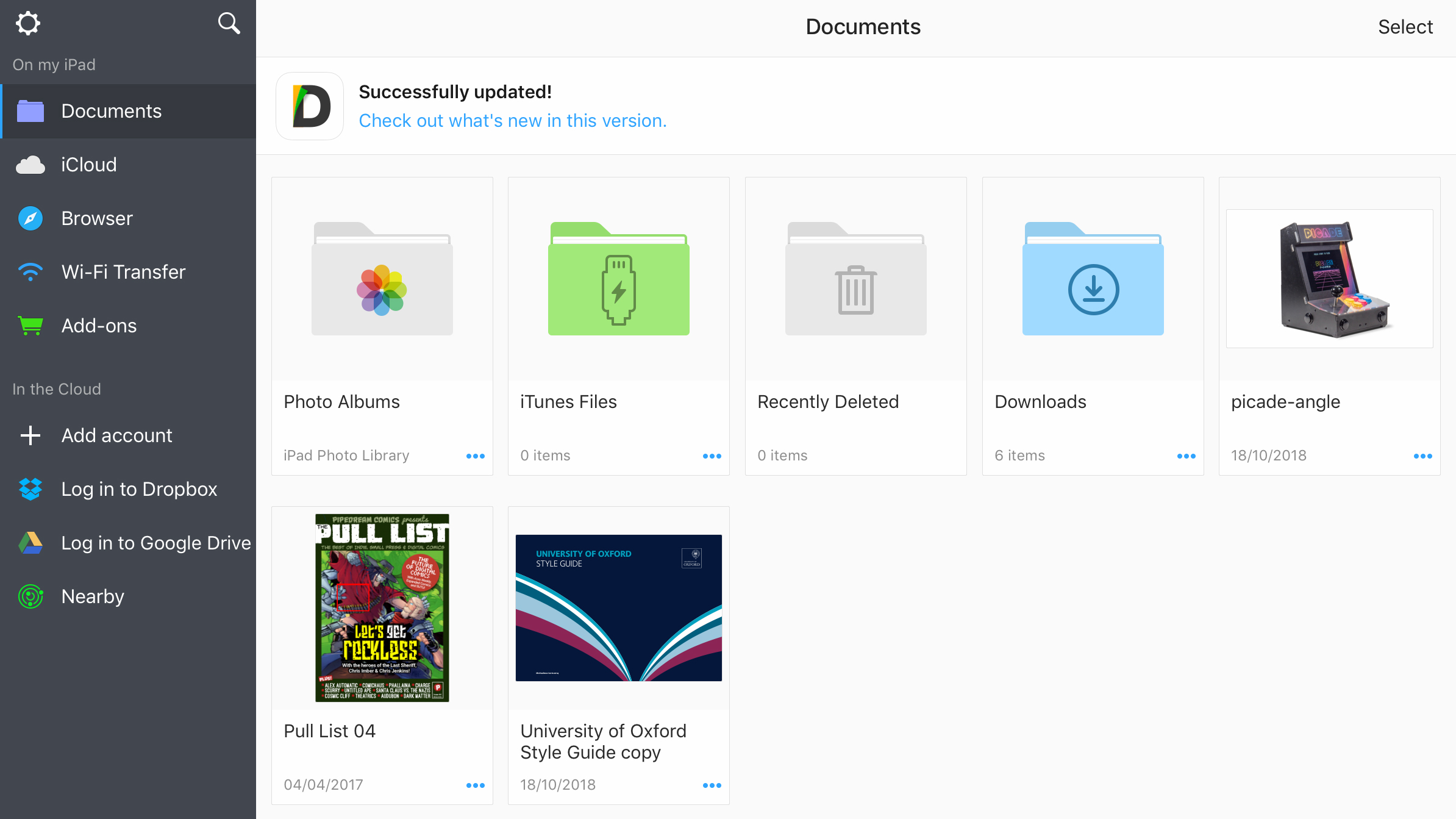Tap Log in to Dropbox

139,489
